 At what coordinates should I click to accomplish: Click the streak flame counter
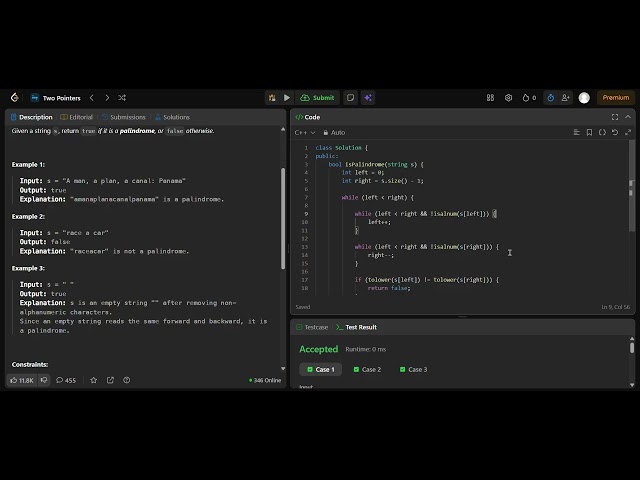pyautogui.click(x=529, y=98)
